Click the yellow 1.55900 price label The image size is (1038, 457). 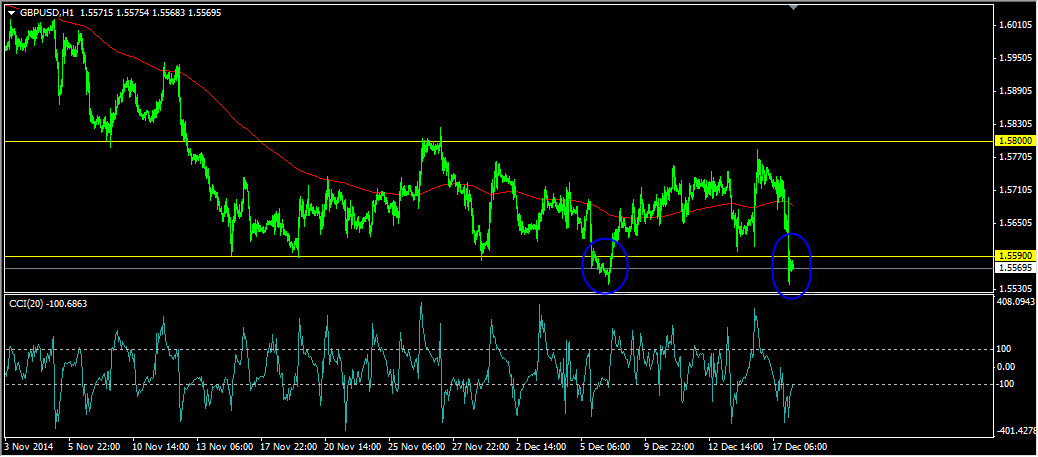tap(1015, 257)
